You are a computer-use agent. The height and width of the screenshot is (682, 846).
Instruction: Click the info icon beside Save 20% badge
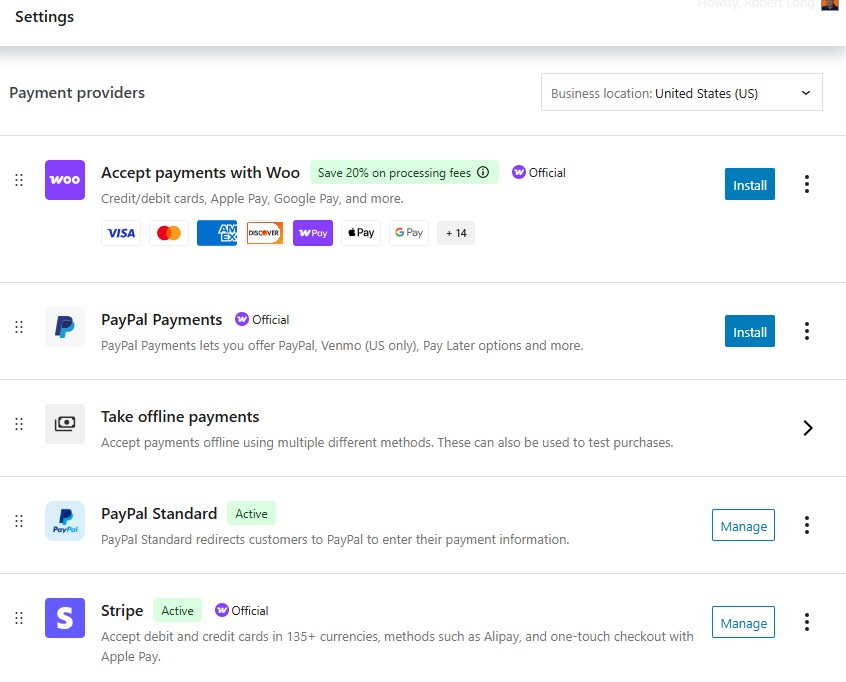482,172
